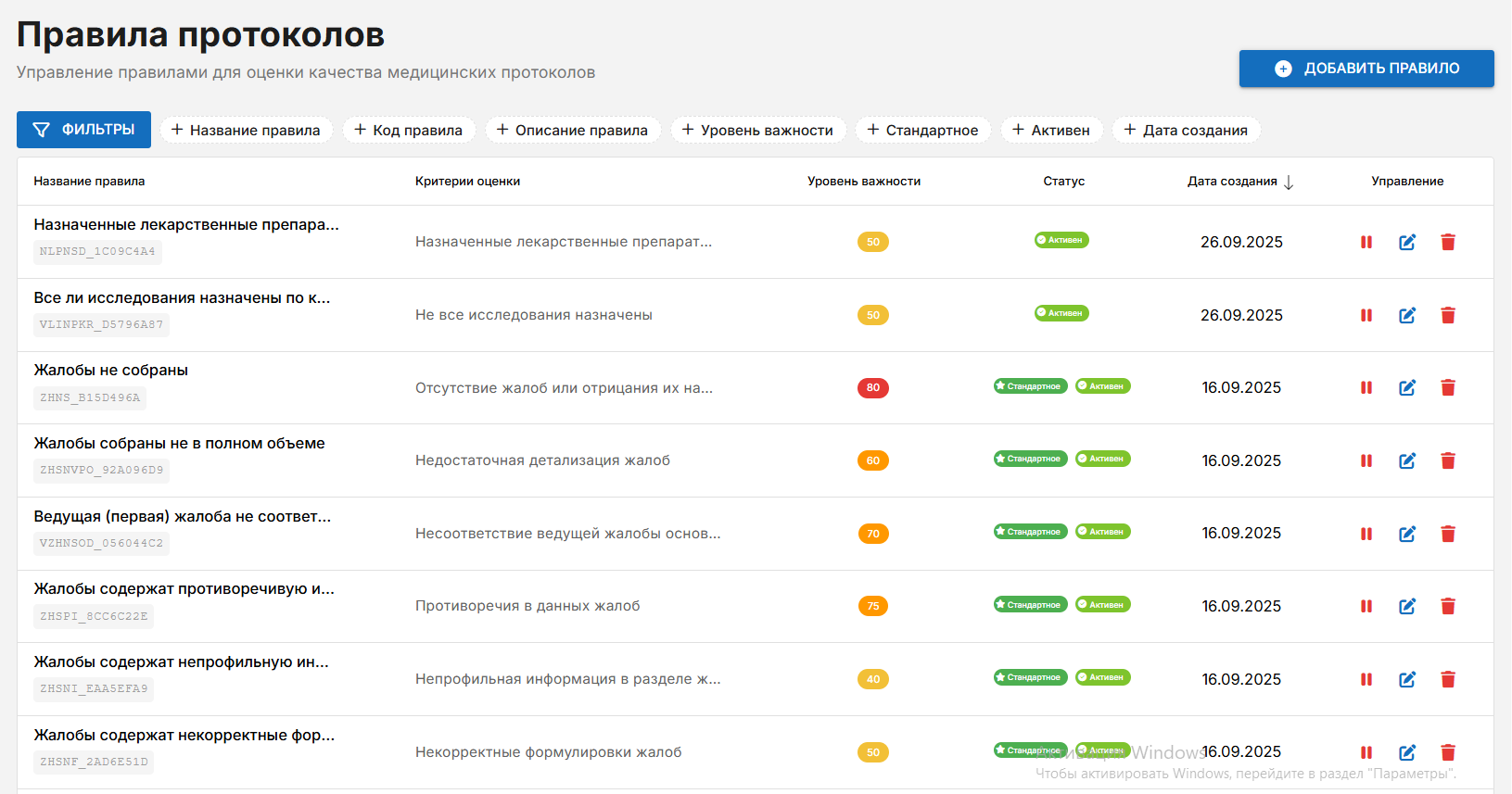The image size is (1512, 794).
Task: Edit rule 'Жалобы собраны не в полном объеме'
Action: tap(1406, 460)
